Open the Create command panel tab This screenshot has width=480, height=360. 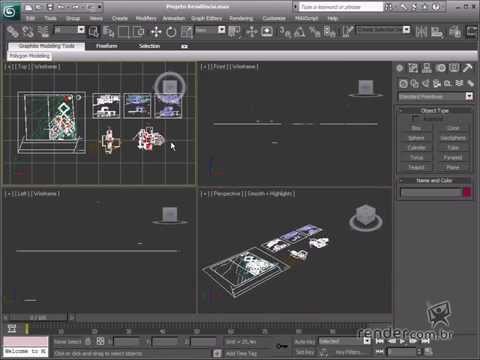[400, 68]
